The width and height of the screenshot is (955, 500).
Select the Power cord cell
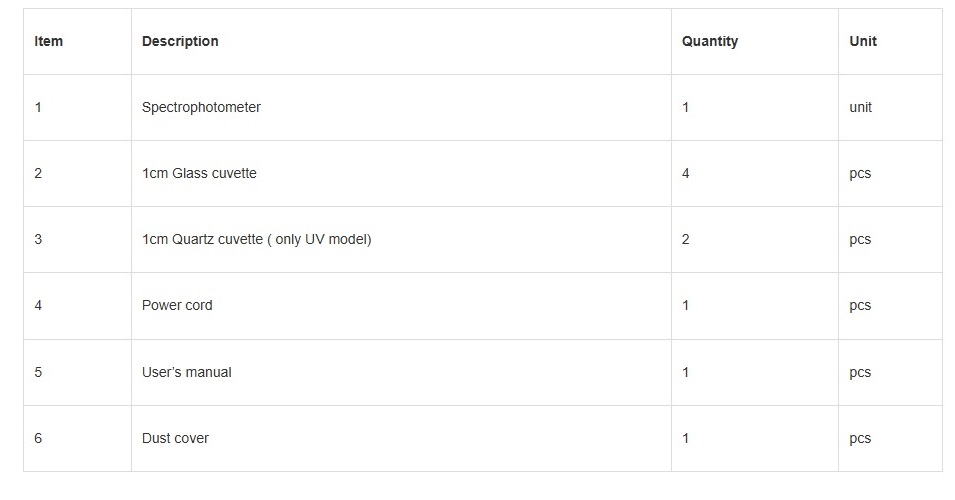click(x=177, y=305)
